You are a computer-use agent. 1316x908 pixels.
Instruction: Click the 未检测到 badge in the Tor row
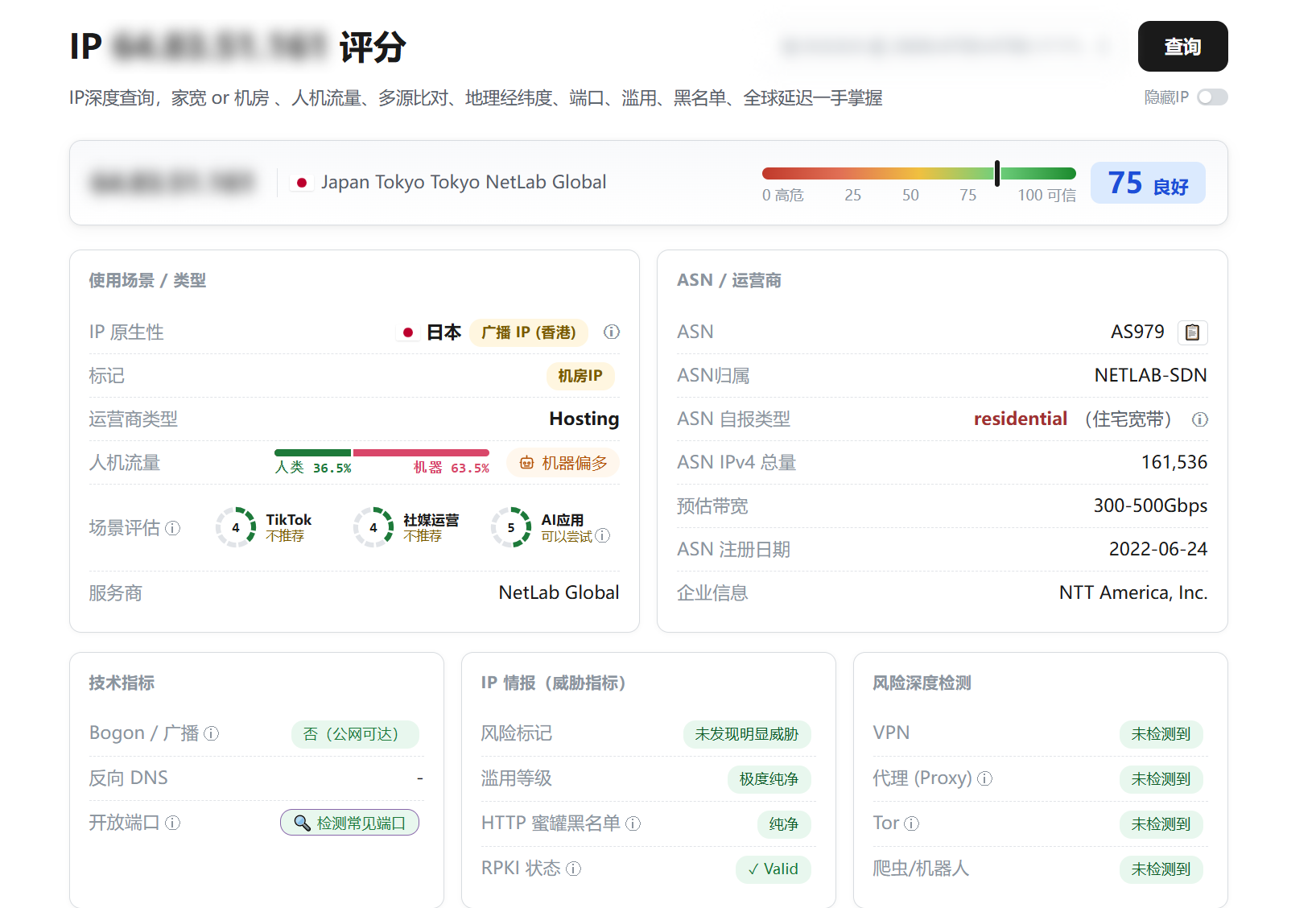1161,824
